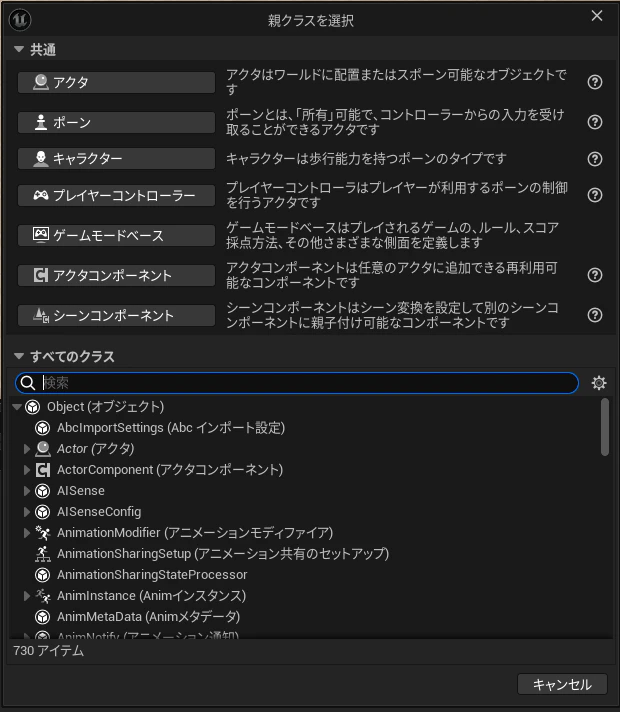620x712 pixels.
Task: Choose the ポーン parent class button
Action: [x=116, y=122]
